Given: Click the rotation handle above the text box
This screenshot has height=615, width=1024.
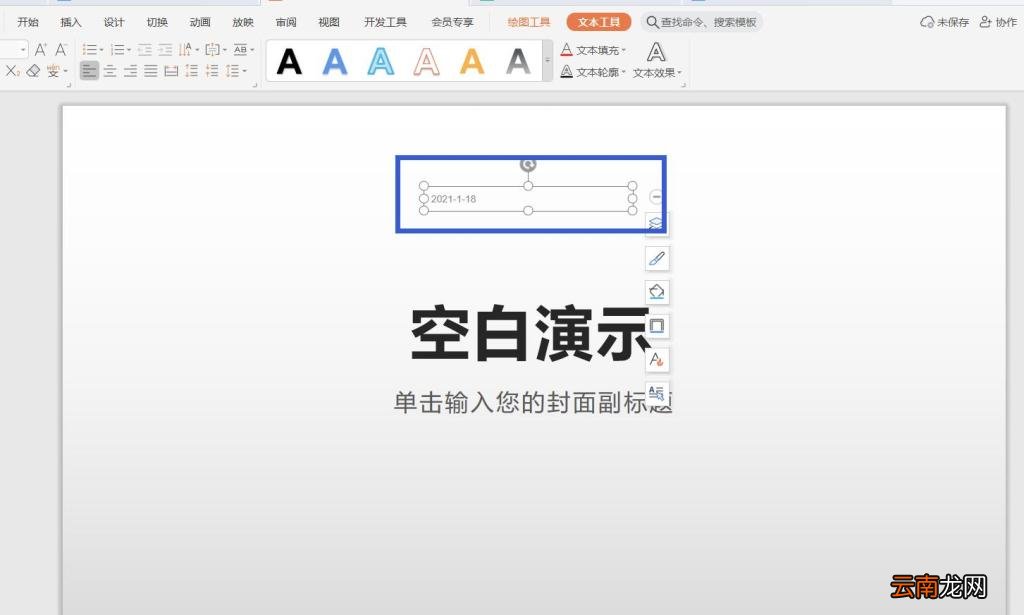Looking at the screenshot, I should tap(528, 165).
